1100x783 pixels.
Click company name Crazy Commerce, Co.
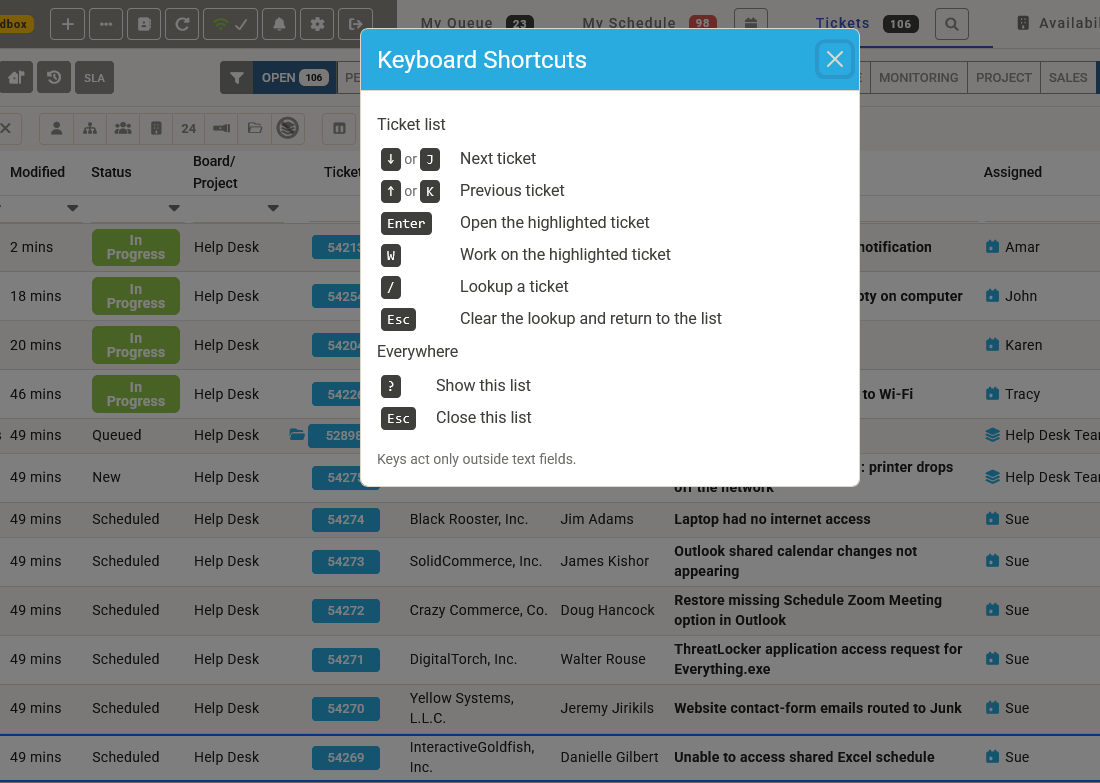point(478,610)
